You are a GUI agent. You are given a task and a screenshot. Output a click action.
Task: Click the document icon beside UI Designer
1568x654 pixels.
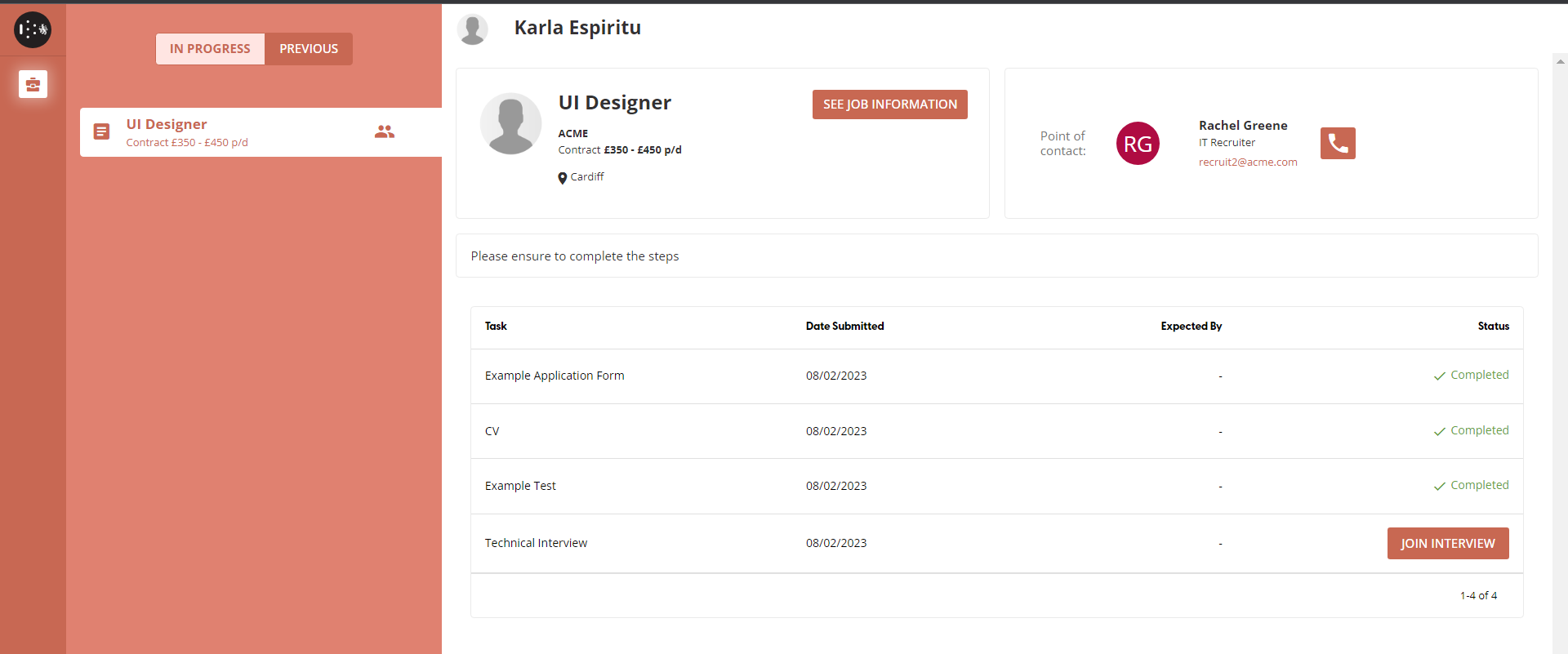pos(101,131)
